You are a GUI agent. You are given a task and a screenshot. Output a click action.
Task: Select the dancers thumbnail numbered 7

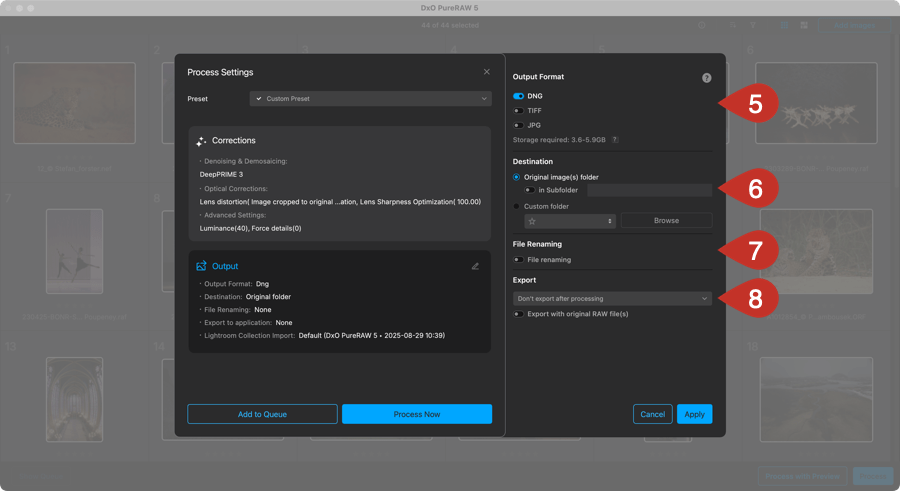[75, 252]
